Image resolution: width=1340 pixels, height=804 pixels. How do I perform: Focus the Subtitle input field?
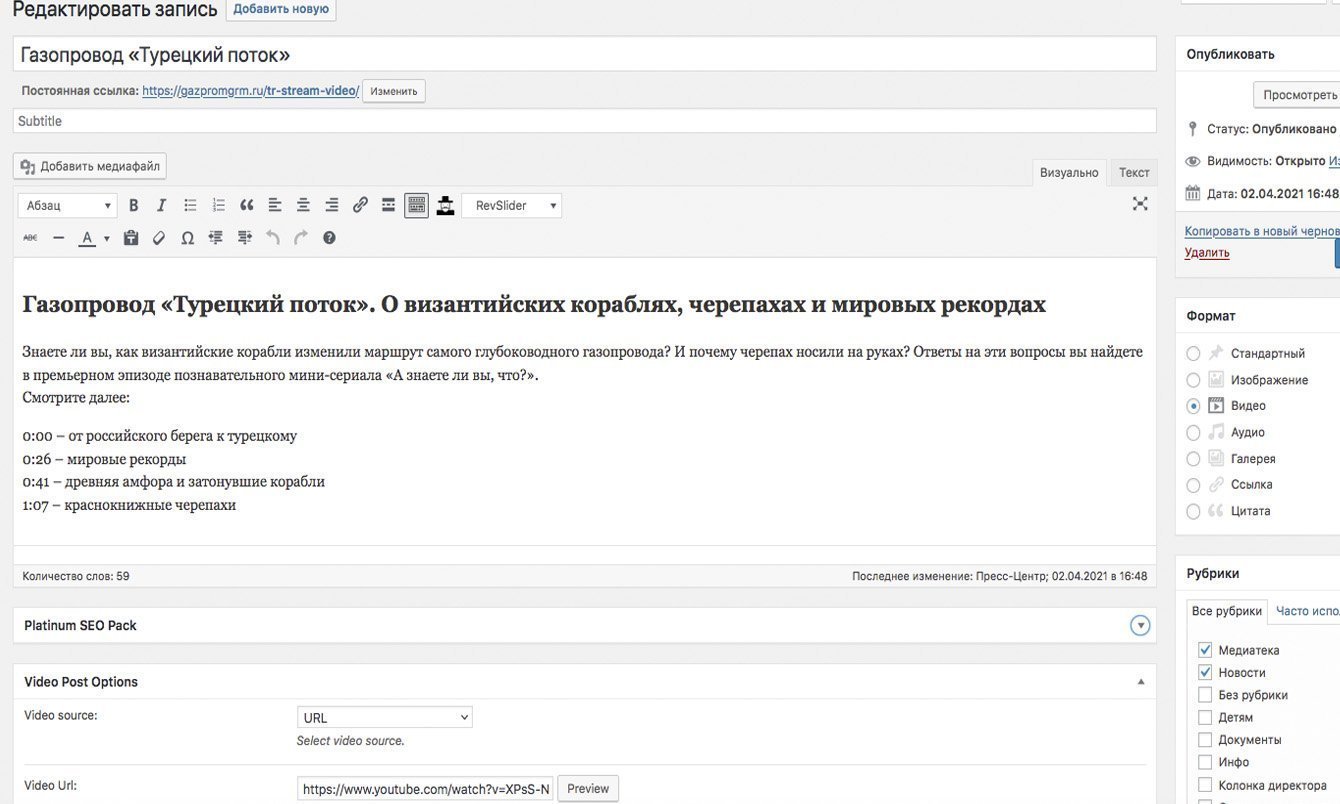coord(585,121)
